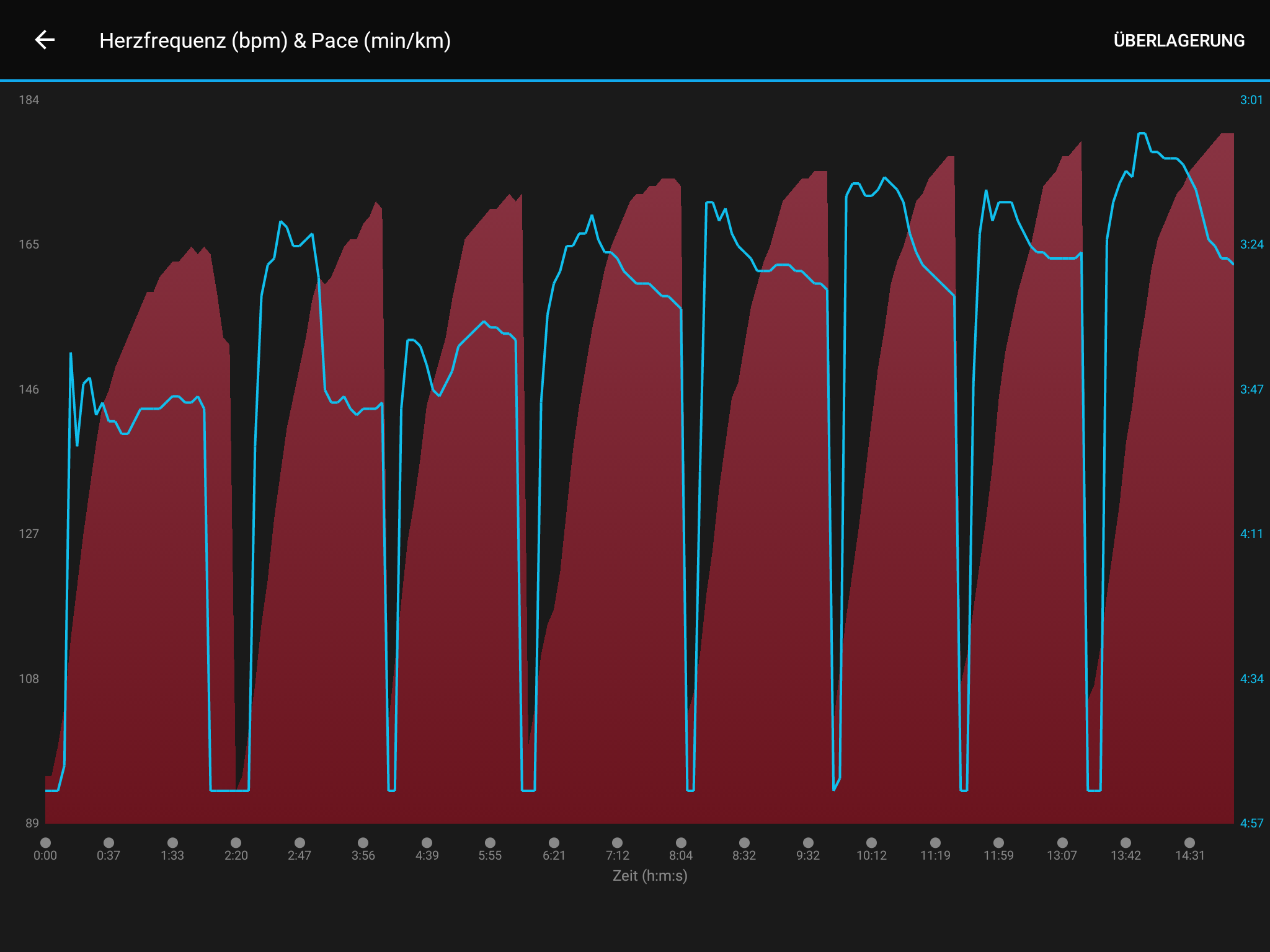Click the 184 bpm axis label
This screenshot has width=1270, height=952.
tap(29, 100)
